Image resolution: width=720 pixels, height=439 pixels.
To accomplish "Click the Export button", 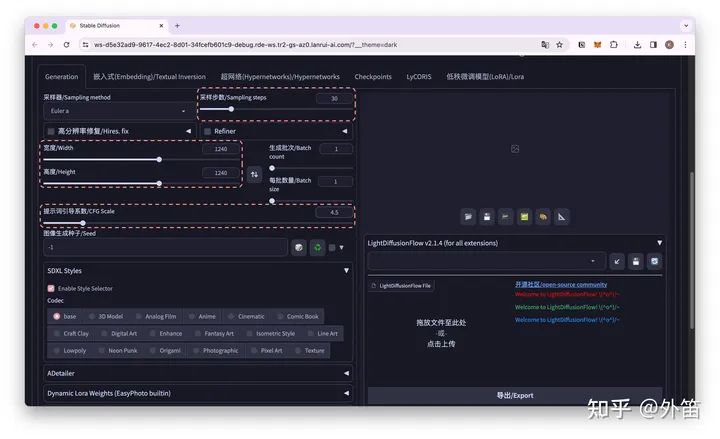I will pyautogui.click(x=515, y=395).
